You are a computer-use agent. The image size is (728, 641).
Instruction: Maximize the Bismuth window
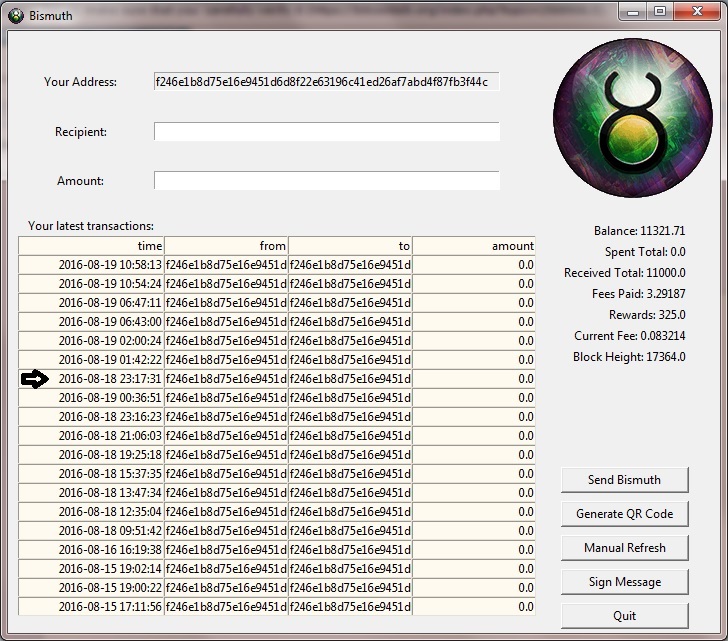click(x=660, y=12)
